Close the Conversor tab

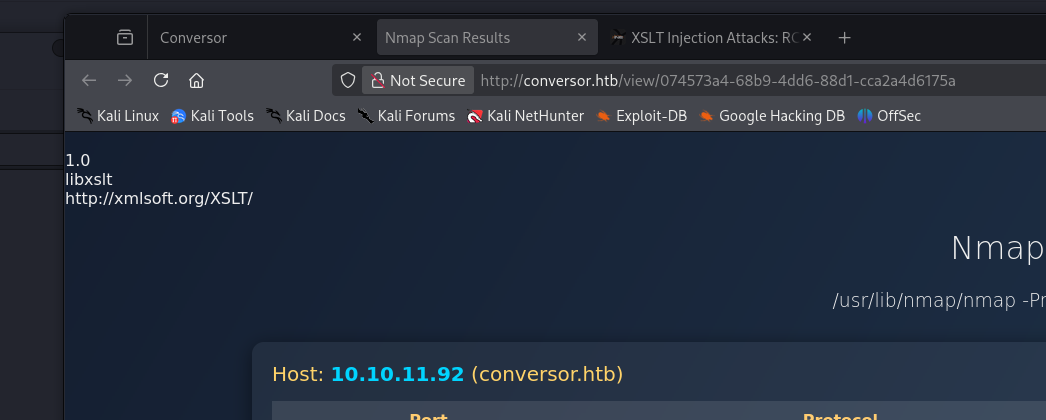click(x=357, y=37)
